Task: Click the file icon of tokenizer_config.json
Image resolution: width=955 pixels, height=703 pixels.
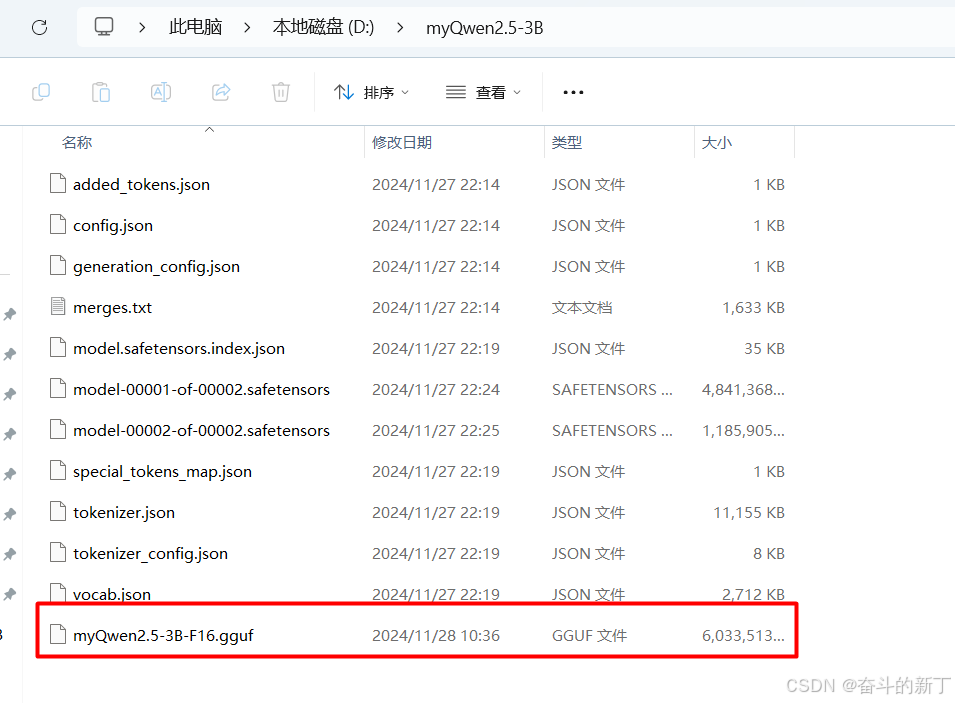Action: [x=58, y=552]
